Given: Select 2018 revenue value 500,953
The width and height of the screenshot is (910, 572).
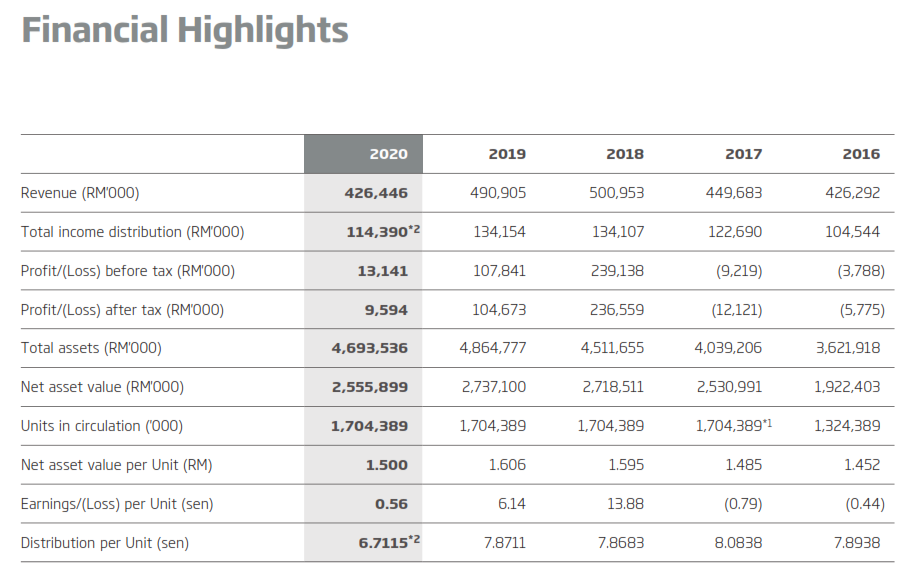Looking at the screenshot, I should click(616, 193).
